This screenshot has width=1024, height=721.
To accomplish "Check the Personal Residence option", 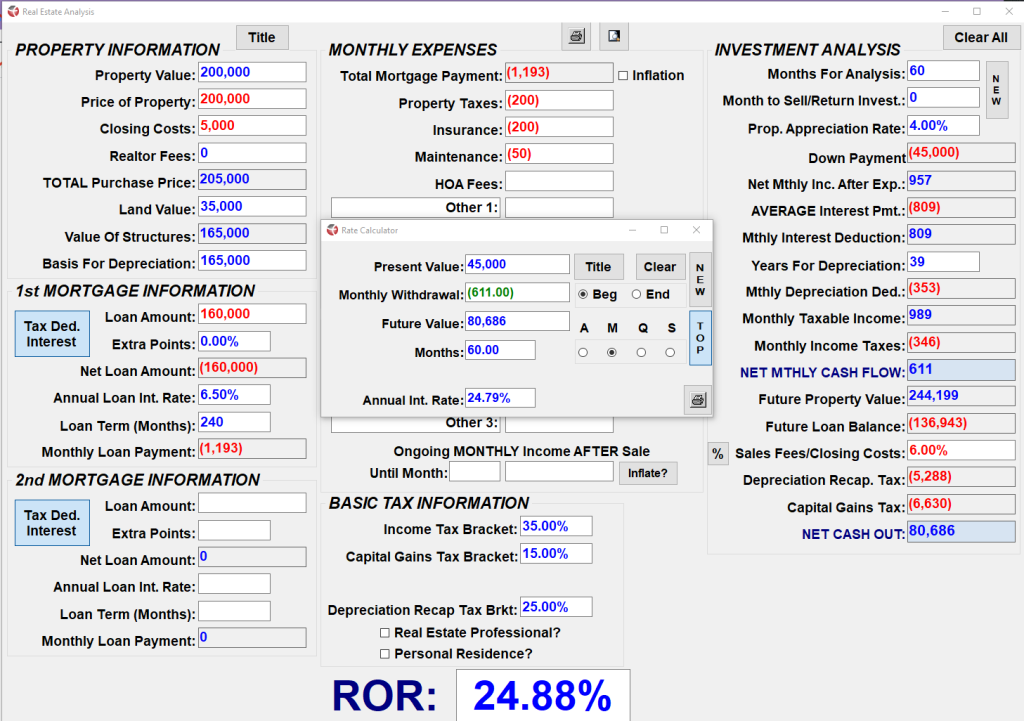I will coord(385,654).
